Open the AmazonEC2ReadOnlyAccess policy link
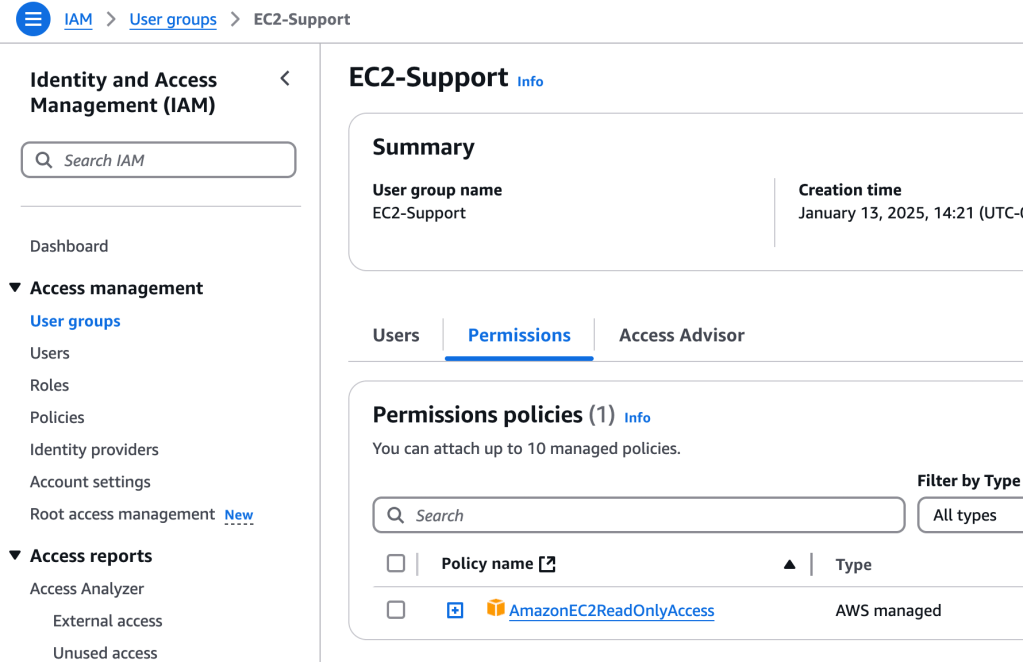This screenshot has width=1023, height=662. 611,610
